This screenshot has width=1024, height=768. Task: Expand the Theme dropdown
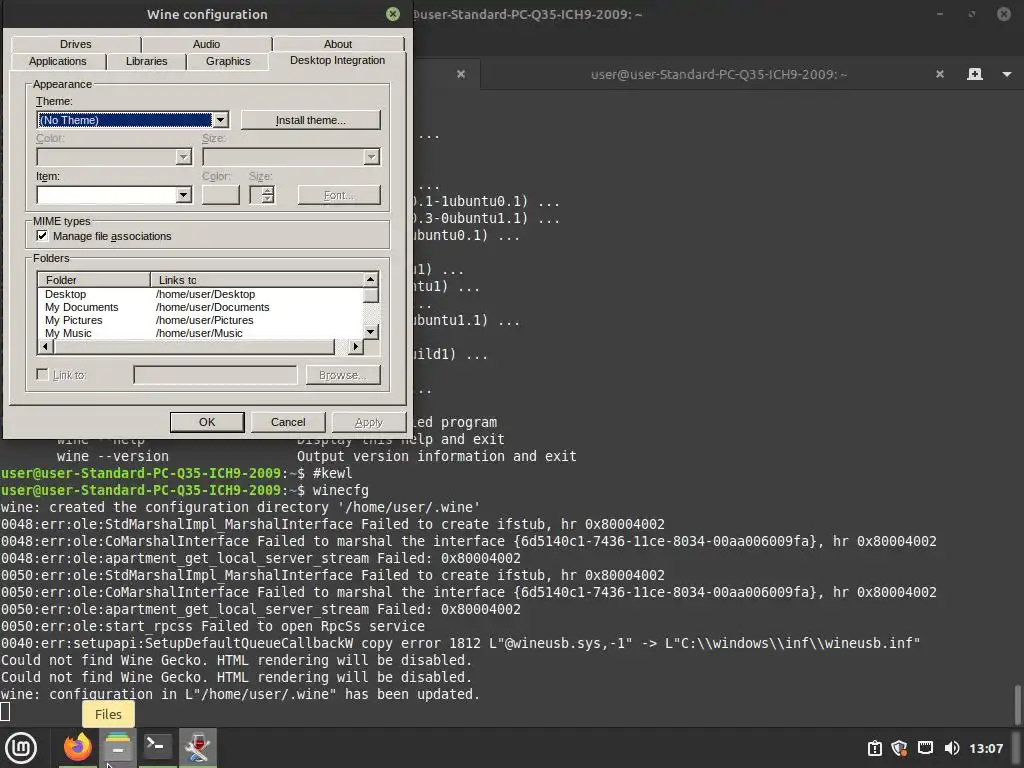(x=221, y=120)
